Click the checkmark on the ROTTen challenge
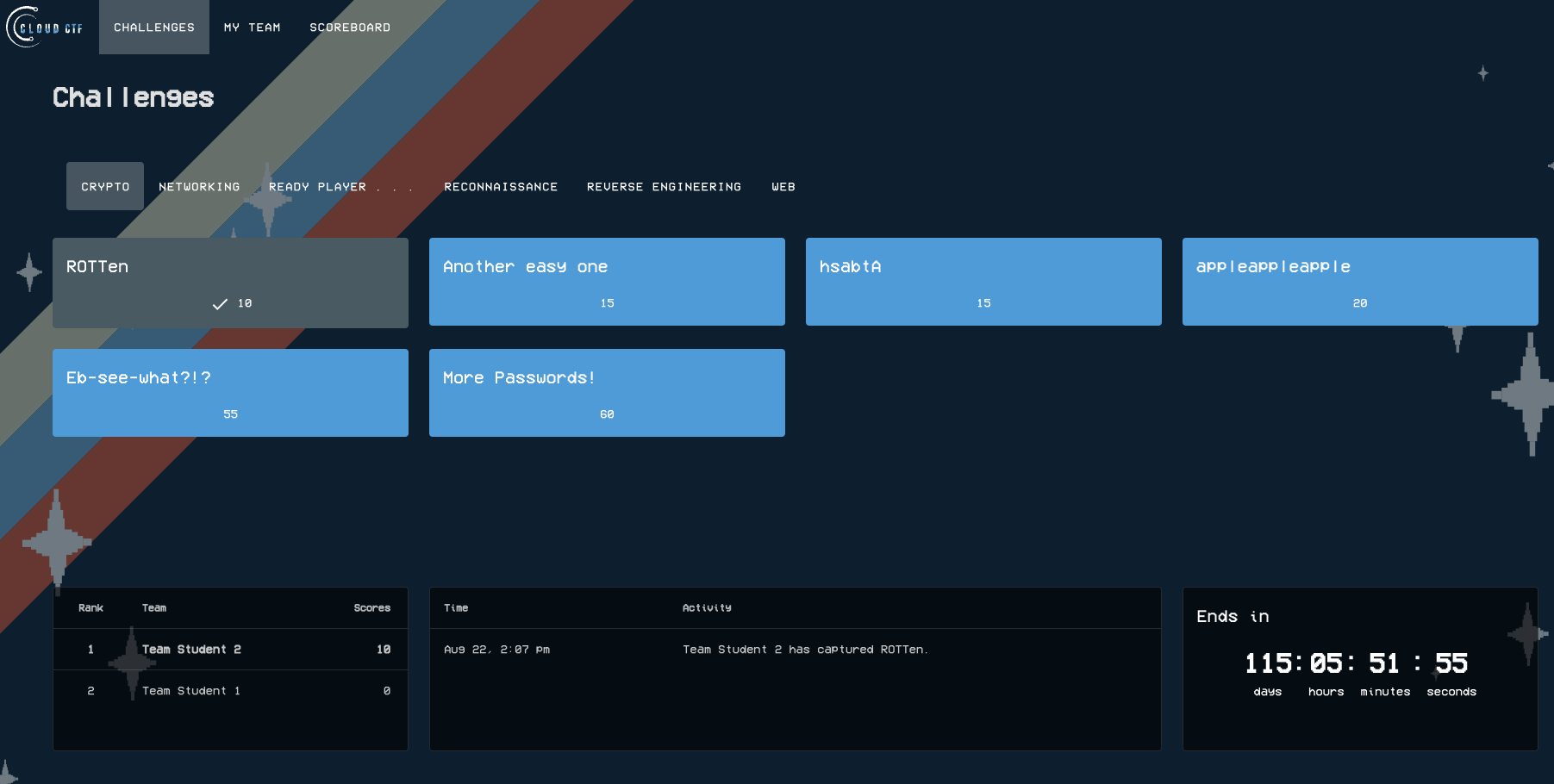The height and width of the screenshot is (784, 1554). [220, 303]
